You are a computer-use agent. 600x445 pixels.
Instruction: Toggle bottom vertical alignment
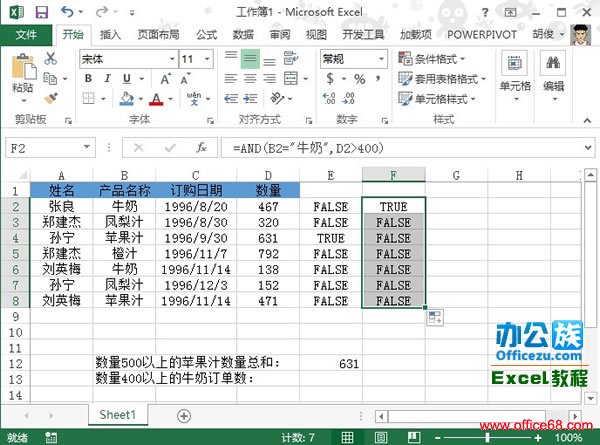[269, 60]
